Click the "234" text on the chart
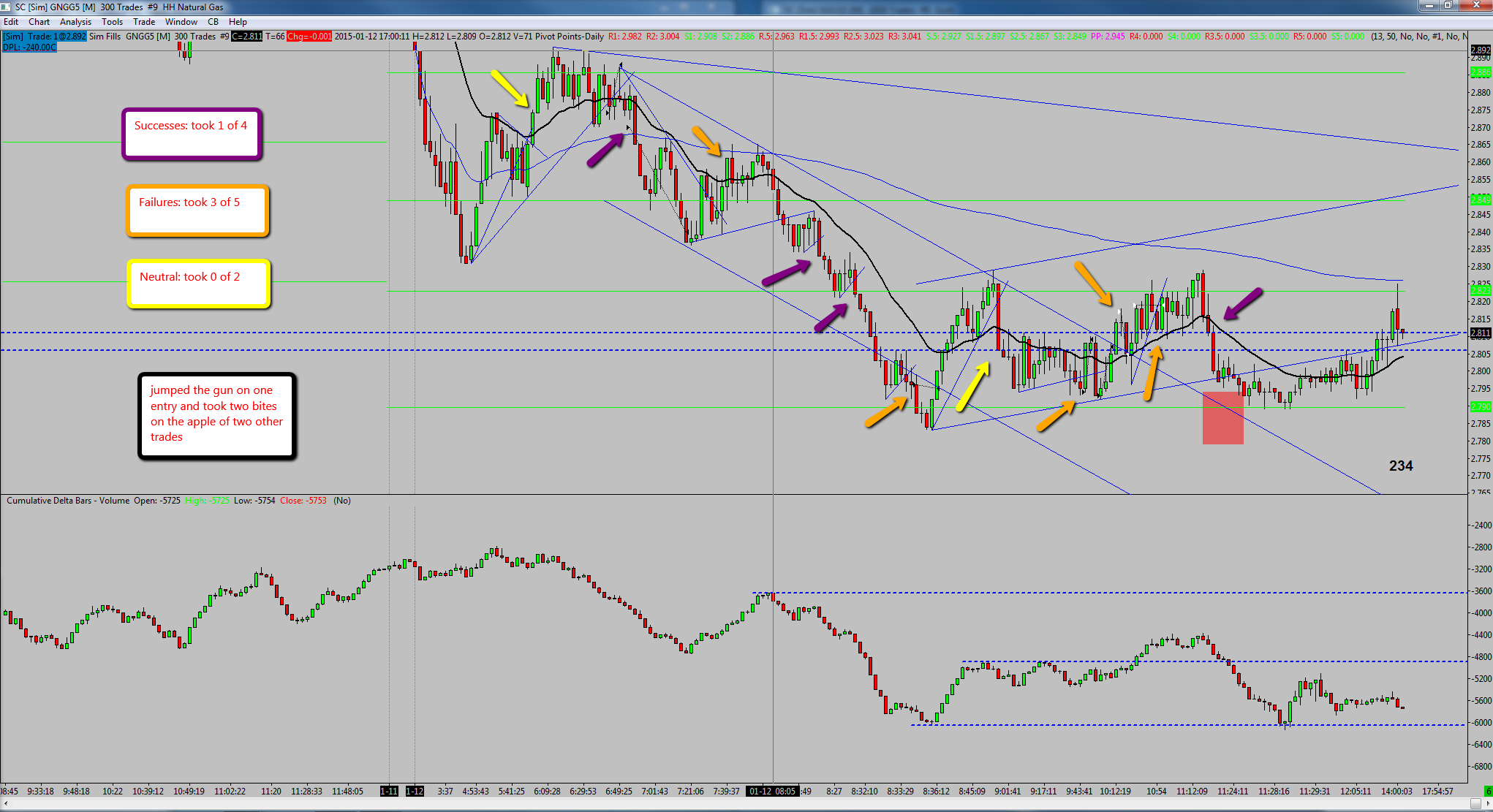The height and width of the screenshot is (812, 1493). coord(1401,466)
